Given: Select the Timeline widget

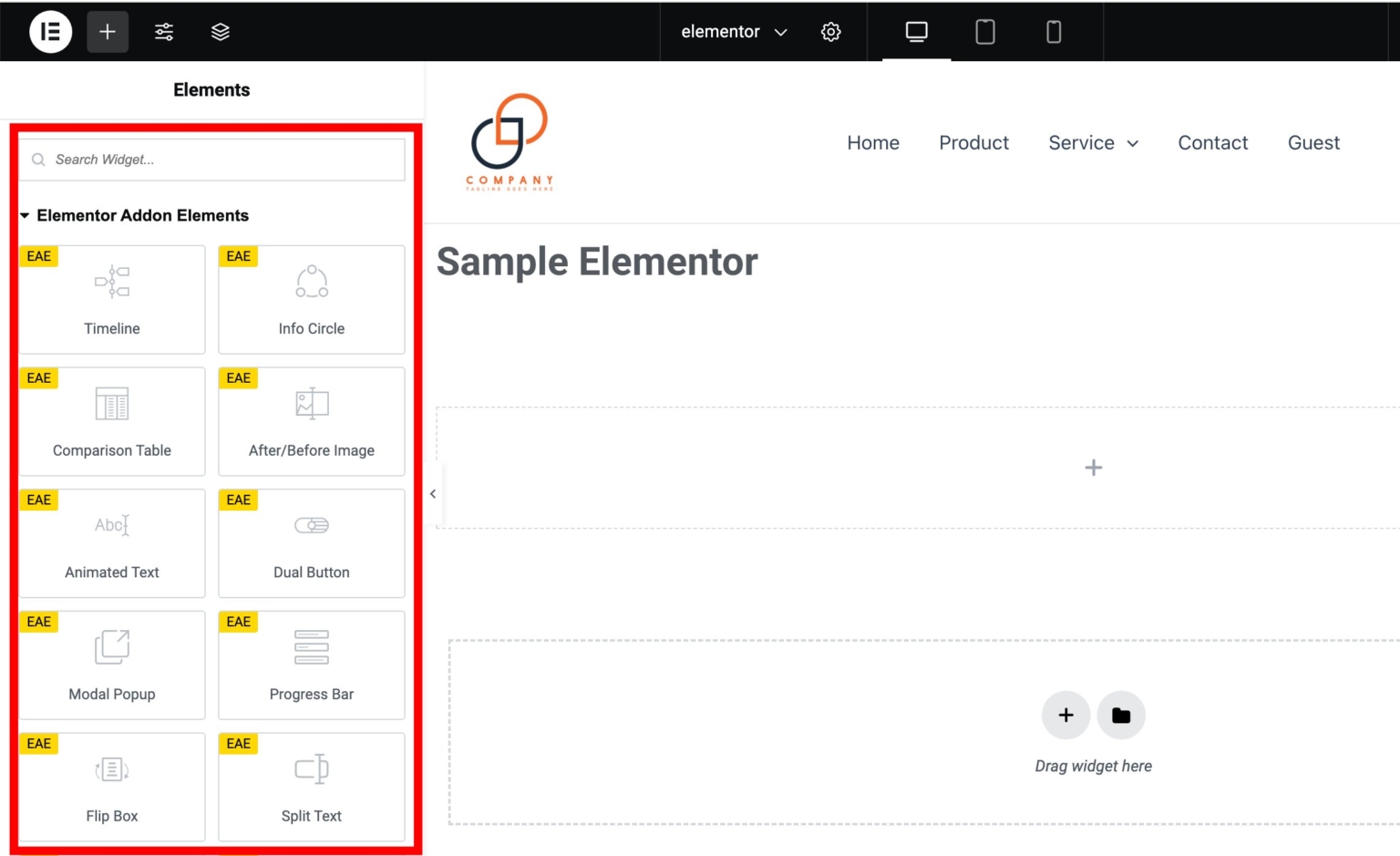Looking at the screenshot, I should click(112, 299).
